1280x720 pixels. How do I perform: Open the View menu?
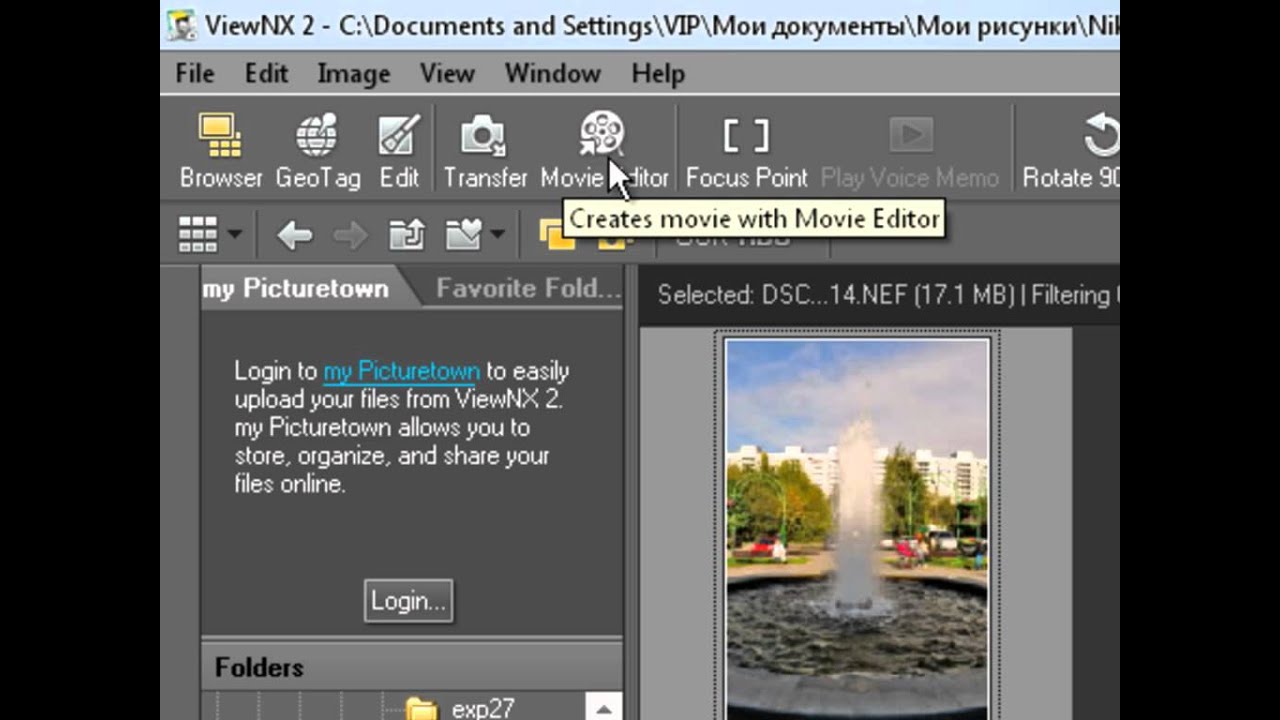coord(447,74)
